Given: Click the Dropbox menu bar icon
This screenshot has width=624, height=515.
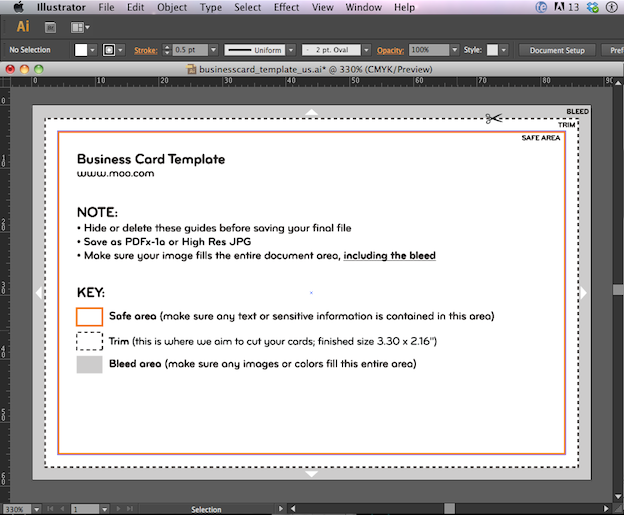Looking at the screenshot, I should pyautogui.click(x=593, y=7).
